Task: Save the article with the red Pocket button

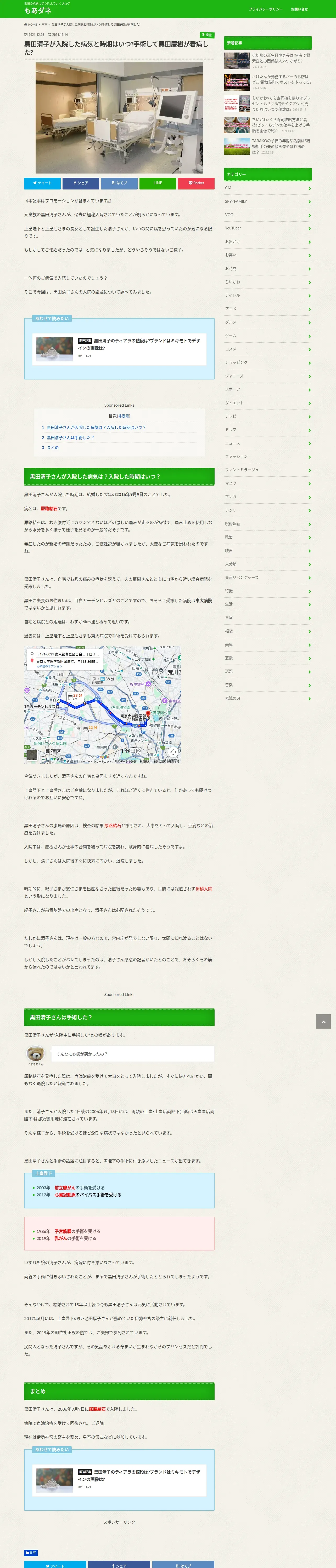Action: pyautogui.click(x=196, y=183)
